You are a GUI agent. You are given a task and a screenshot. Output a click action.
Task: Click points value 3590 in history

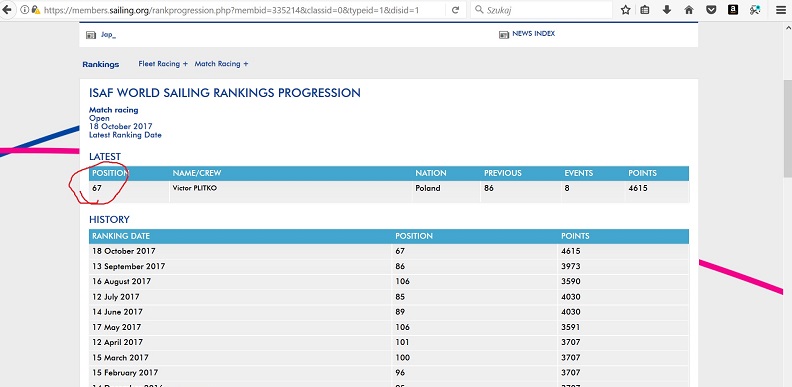[x=571, y=281]
